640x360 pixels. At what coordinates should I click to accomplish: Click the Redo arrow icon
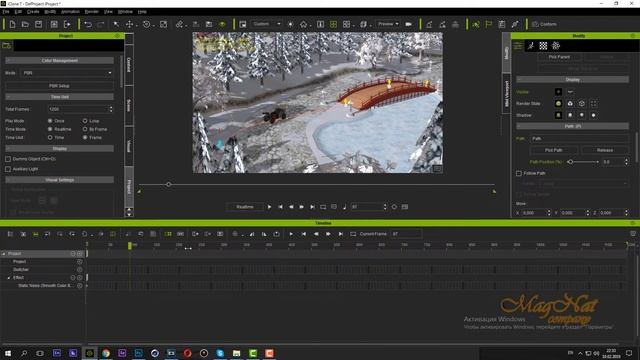pyautogui.click(x=101, y=24)
